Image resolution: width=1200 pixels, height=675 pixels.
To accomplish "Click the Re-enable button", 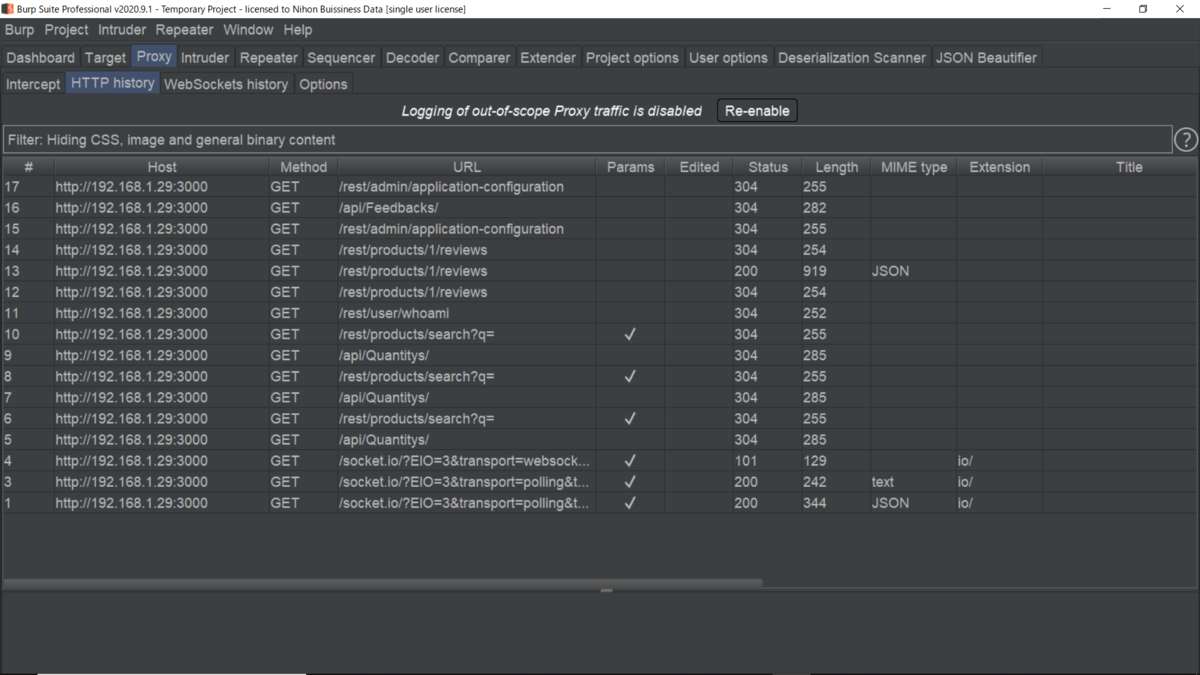I will 757,111.
